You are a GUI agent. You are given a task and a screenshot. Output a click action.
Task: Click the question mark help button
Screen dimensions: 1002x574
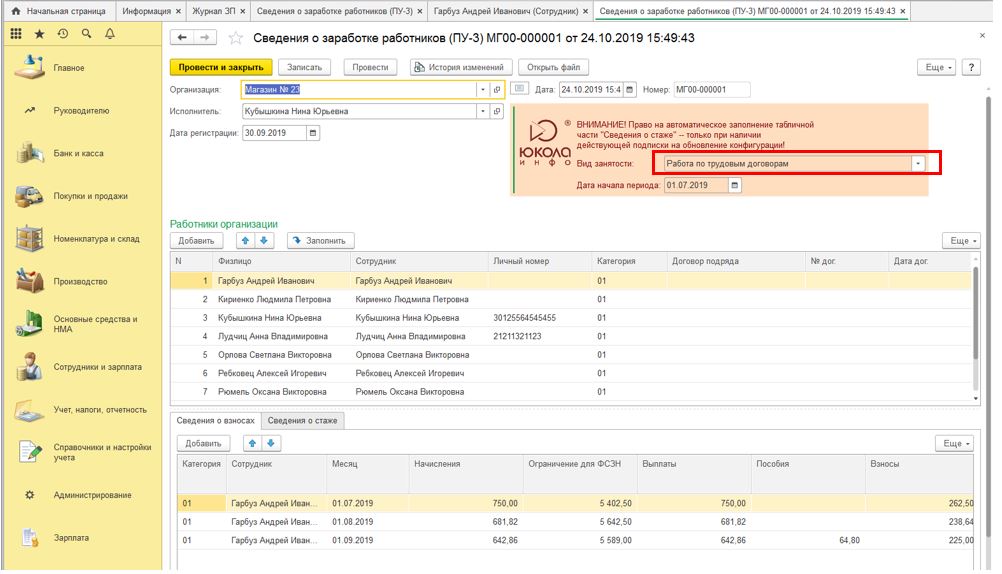971,67
